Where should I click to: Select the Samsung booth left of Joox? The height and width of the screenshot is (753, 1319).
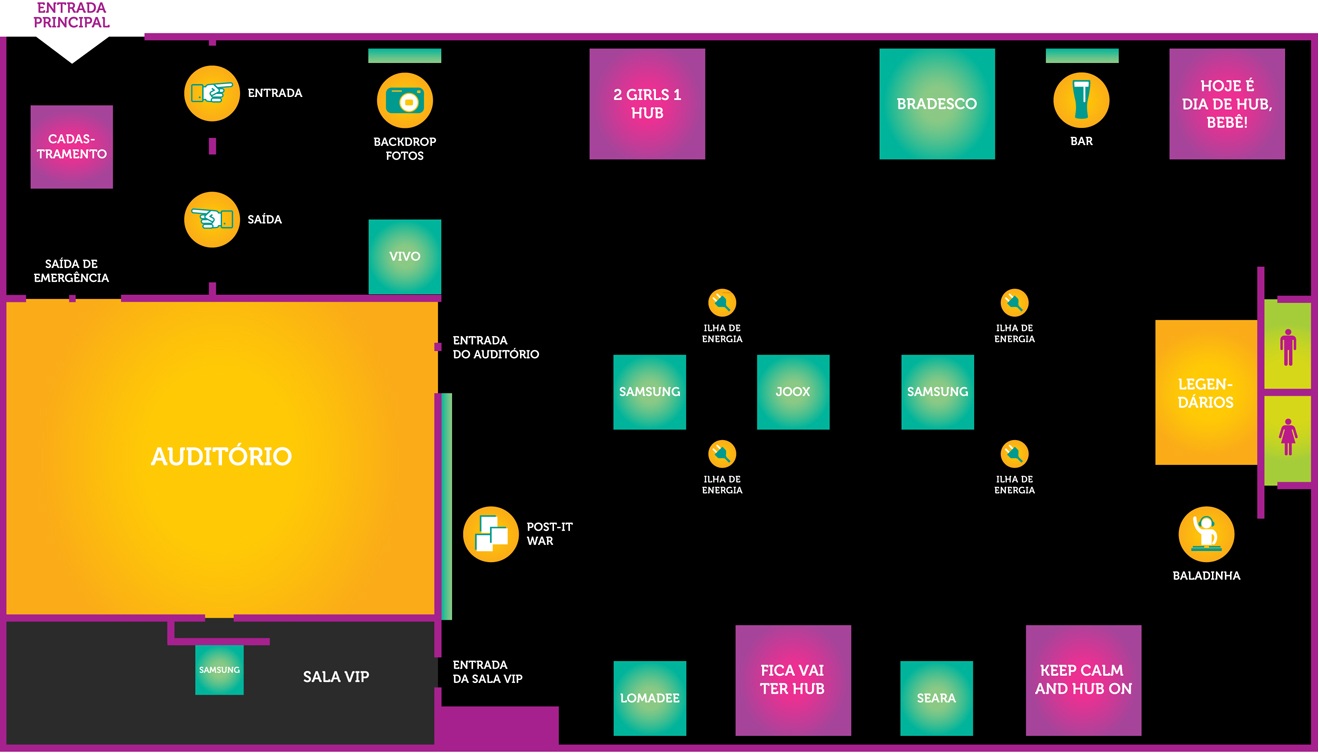(x=650, y=392)
